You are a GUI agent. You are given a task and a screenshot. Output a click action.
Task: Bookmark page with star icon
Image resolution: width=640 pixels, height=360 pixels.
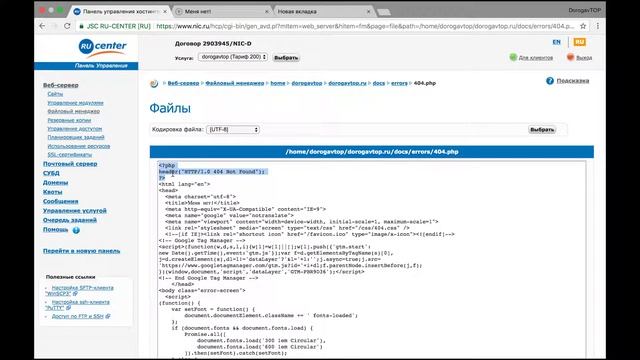tap(583, 26)
